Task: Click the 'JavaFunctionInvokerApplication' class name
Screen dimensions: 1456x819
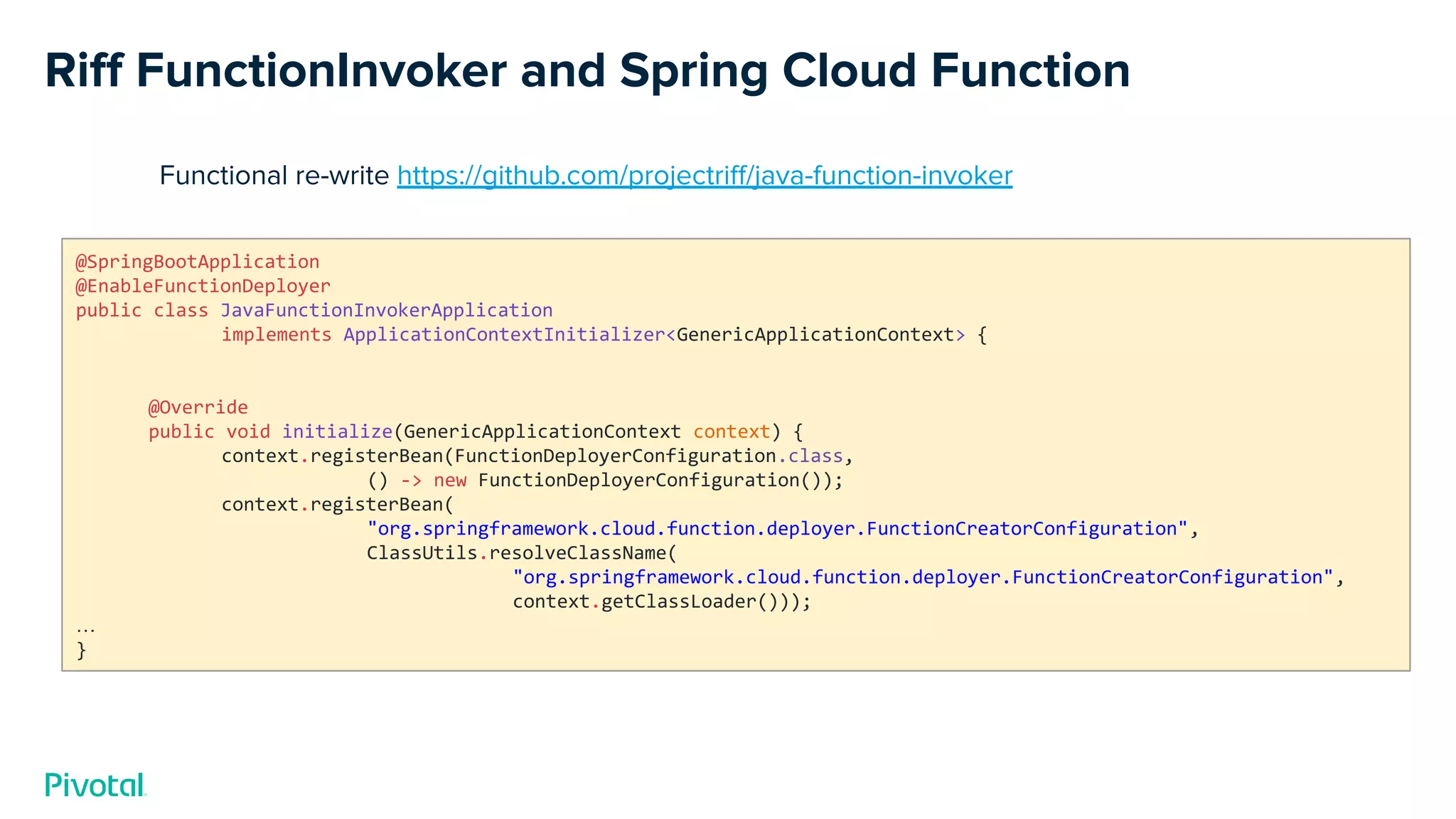Action: coord(387,311)
